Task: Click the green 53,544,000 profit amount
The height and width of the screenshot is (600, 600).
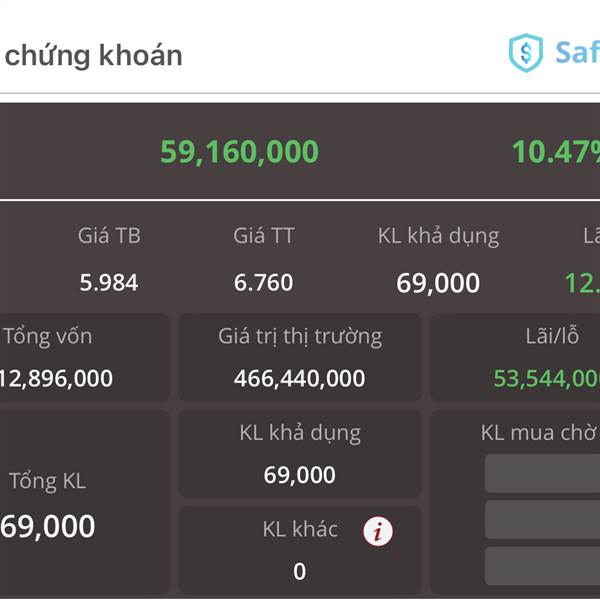Action: tap(546, 378)
